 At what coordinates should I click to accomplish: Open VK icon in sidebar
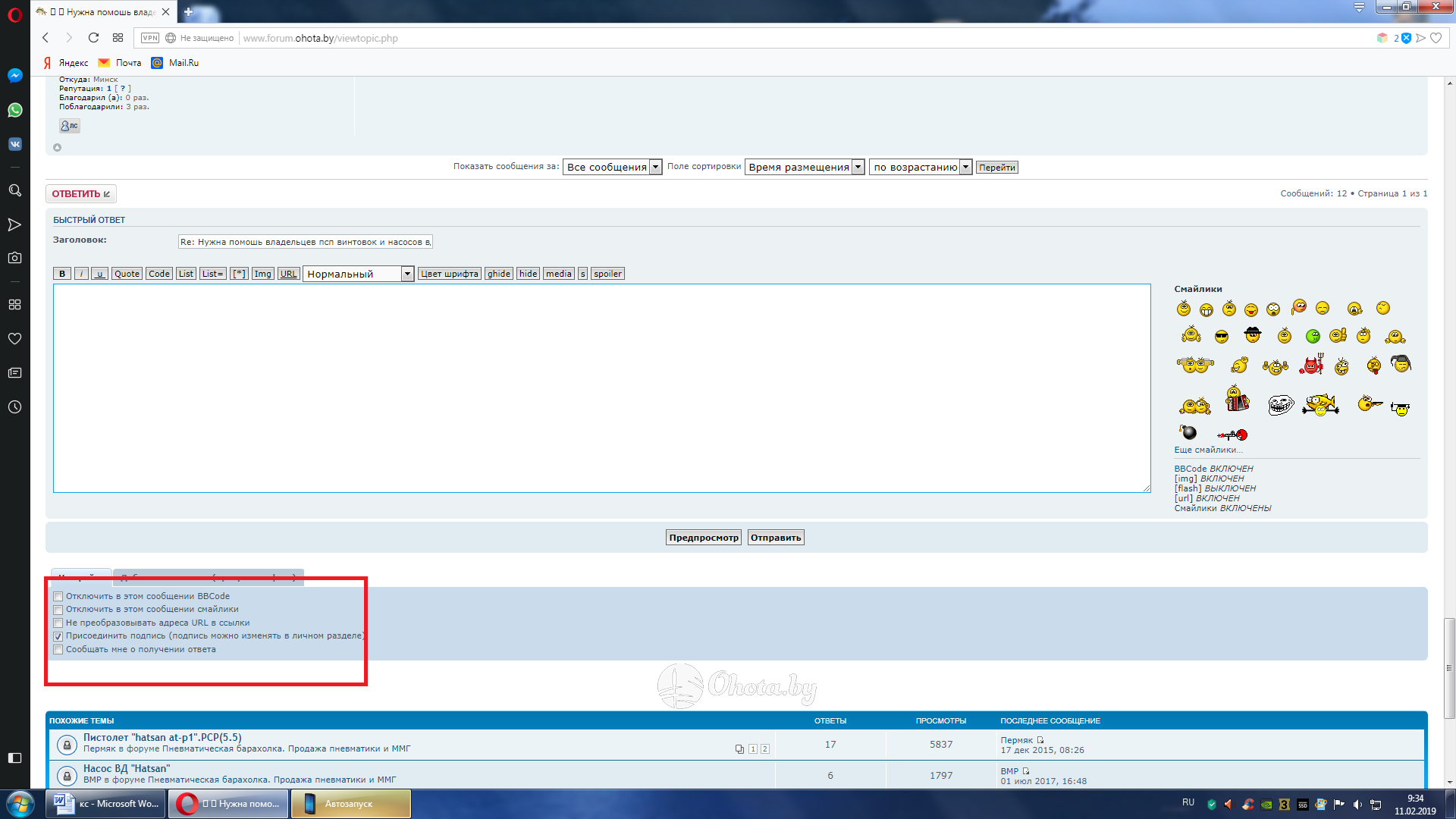15,144
